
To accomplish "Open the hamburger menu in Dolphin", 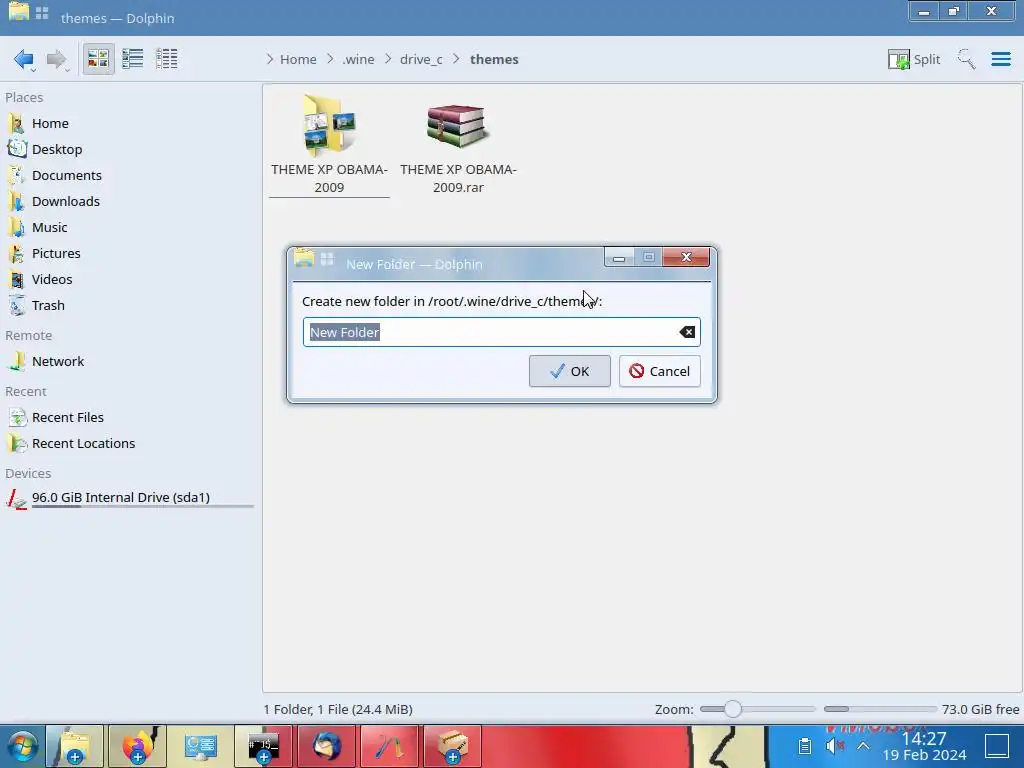I will (1001, 59).
